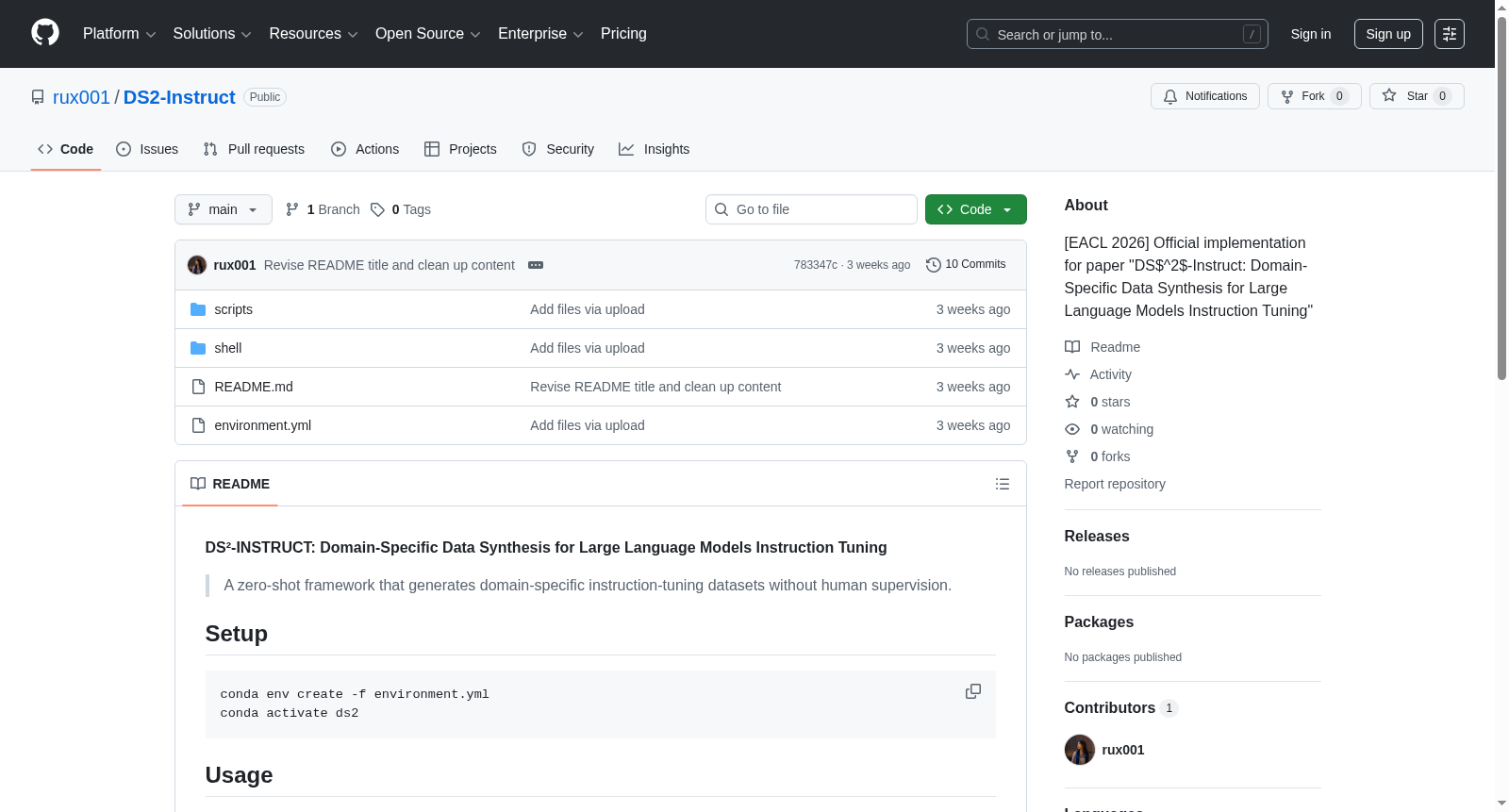This screenshot has width=1509, height=812.
Task: Click the Pricing link
Action: click(623, 34)
